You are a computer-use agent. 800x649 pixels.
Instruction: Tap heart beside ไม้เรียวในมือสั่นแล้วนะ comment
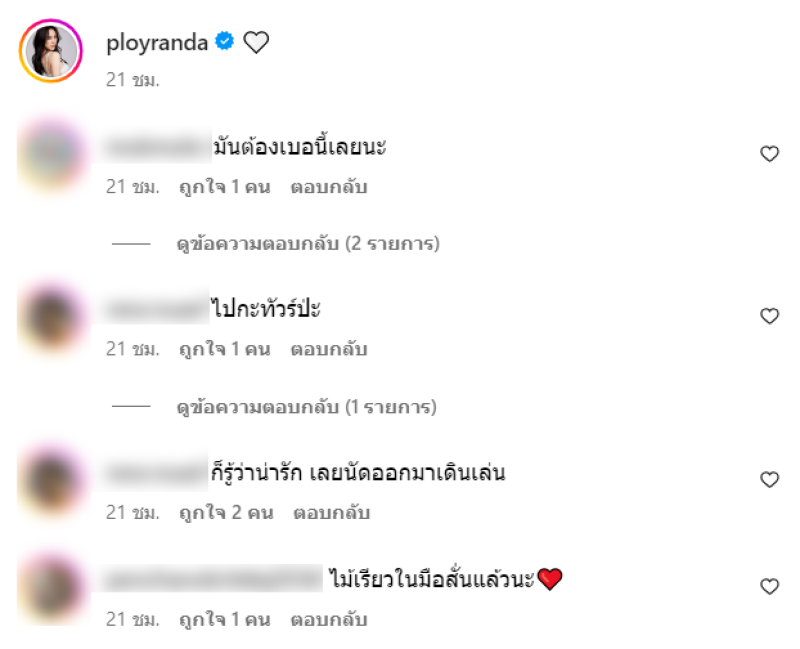[x=769, y=586]
